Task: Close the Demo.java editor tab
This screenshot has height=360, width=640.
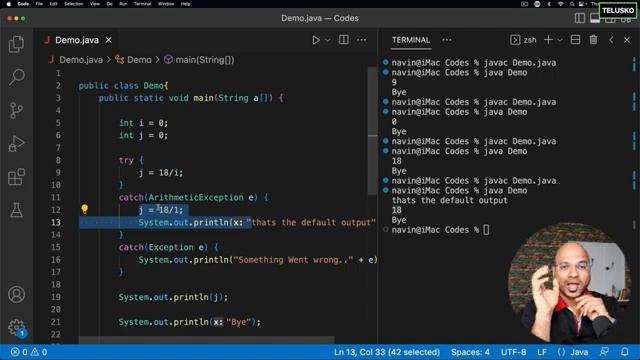Action: pos(109,40)
